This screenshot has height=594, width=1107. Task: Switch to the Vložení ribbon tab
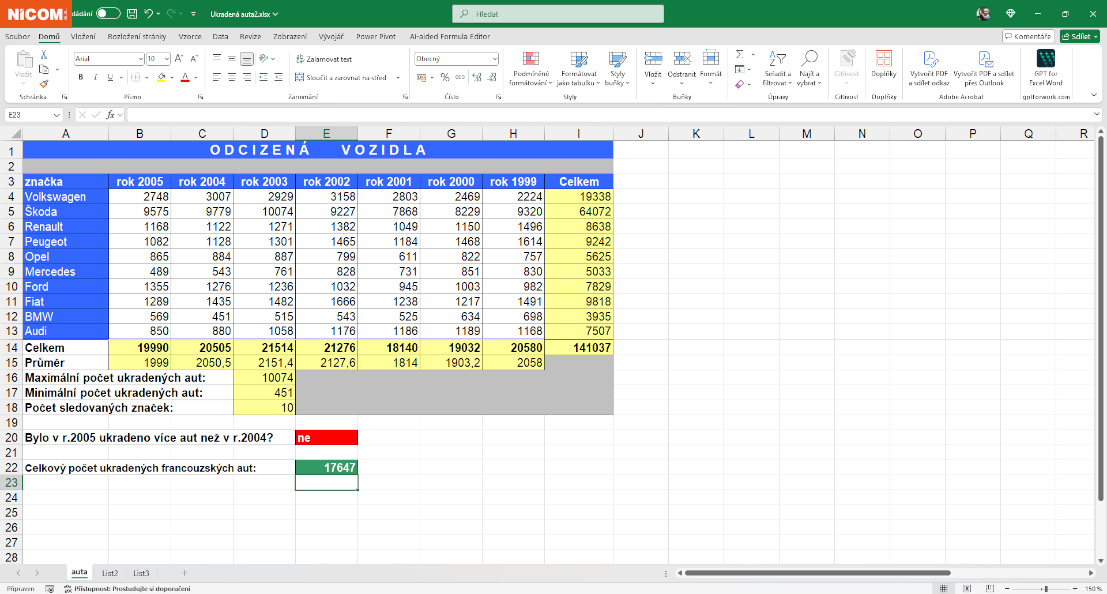click(83, 36)
